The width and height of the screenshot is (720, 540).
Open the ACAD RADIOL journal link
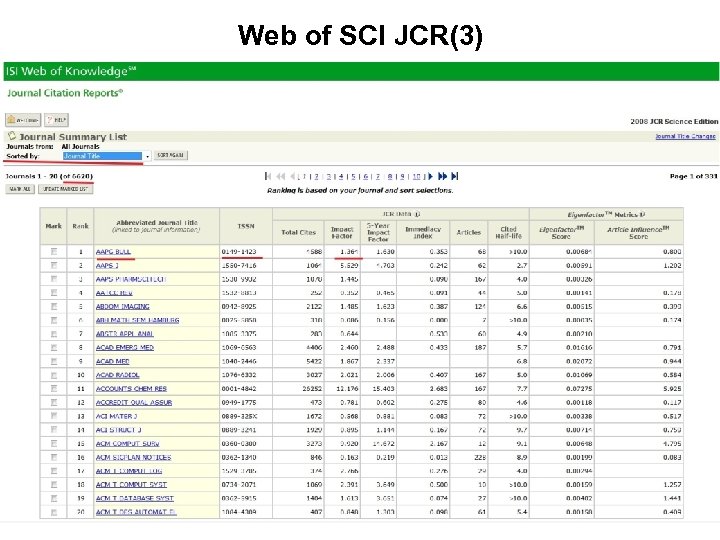118,375
